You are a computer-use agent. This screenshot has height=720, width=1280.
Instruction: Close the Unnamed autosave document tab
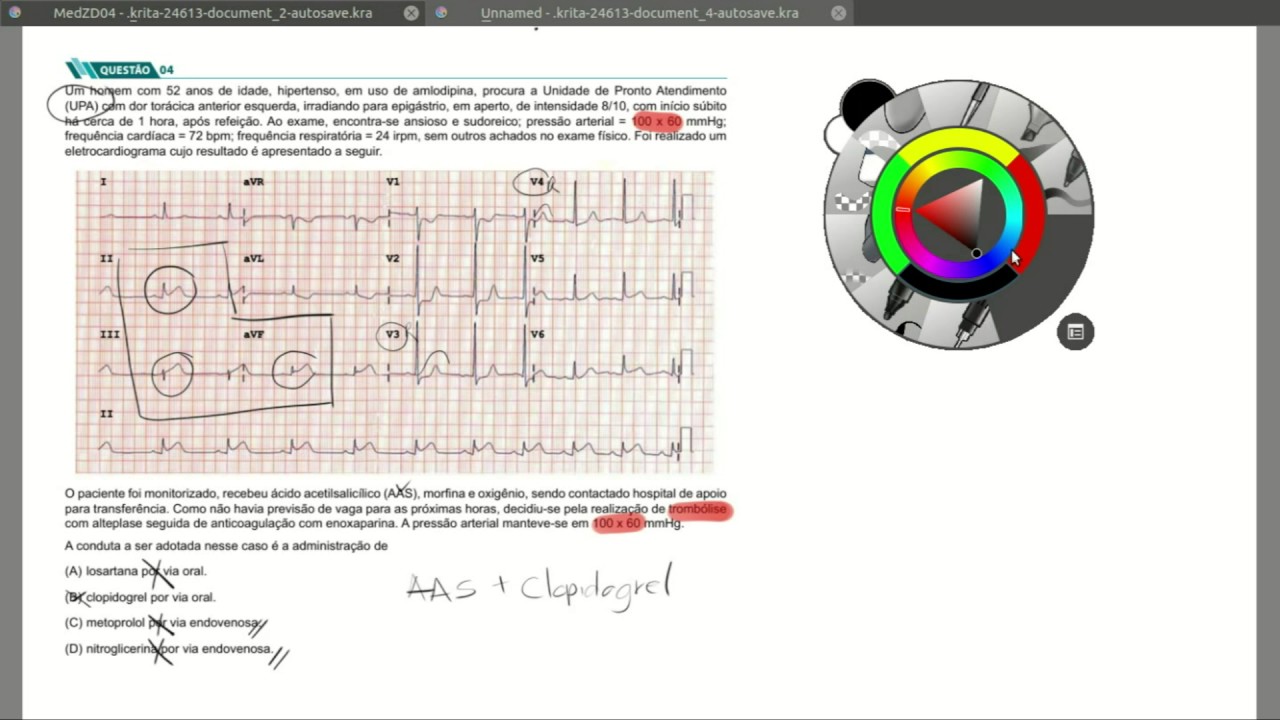(x=838, y=12)
